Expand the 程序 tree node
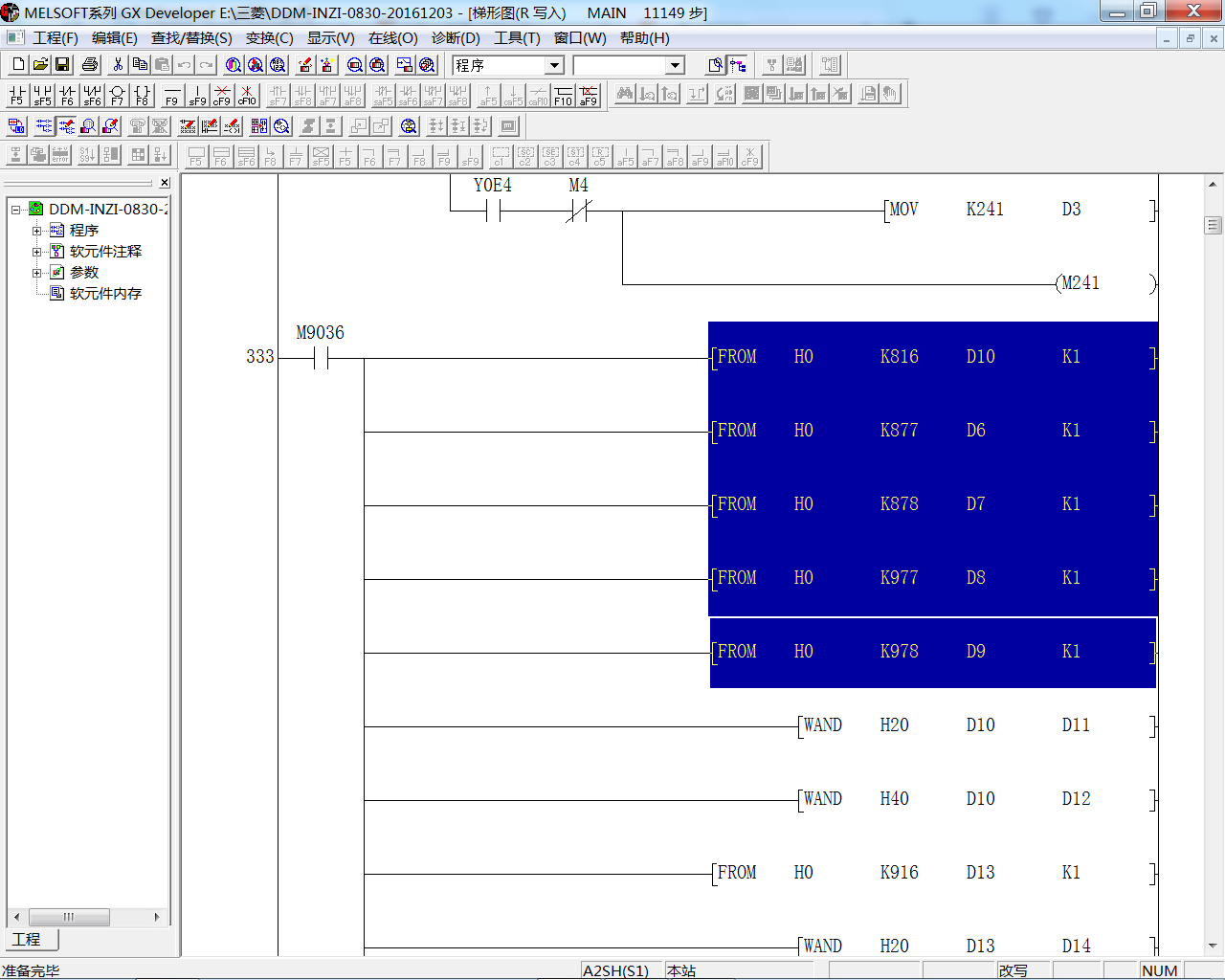 (36, 231)
